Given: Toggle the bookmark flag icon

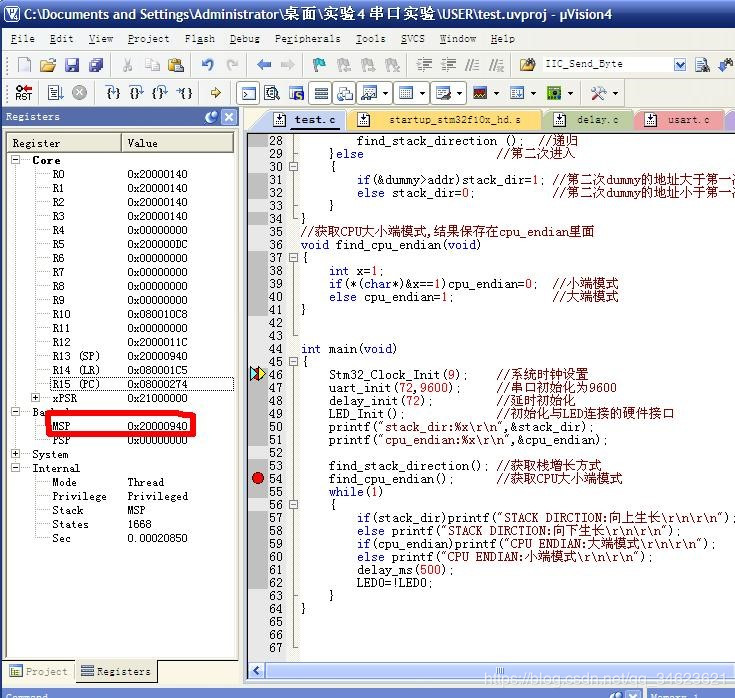Looking at the screenshot, I should coord(319,65).
